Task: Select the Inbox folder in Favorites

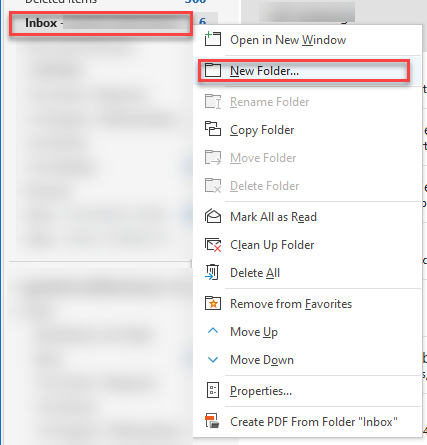Action: pos(101,23)
